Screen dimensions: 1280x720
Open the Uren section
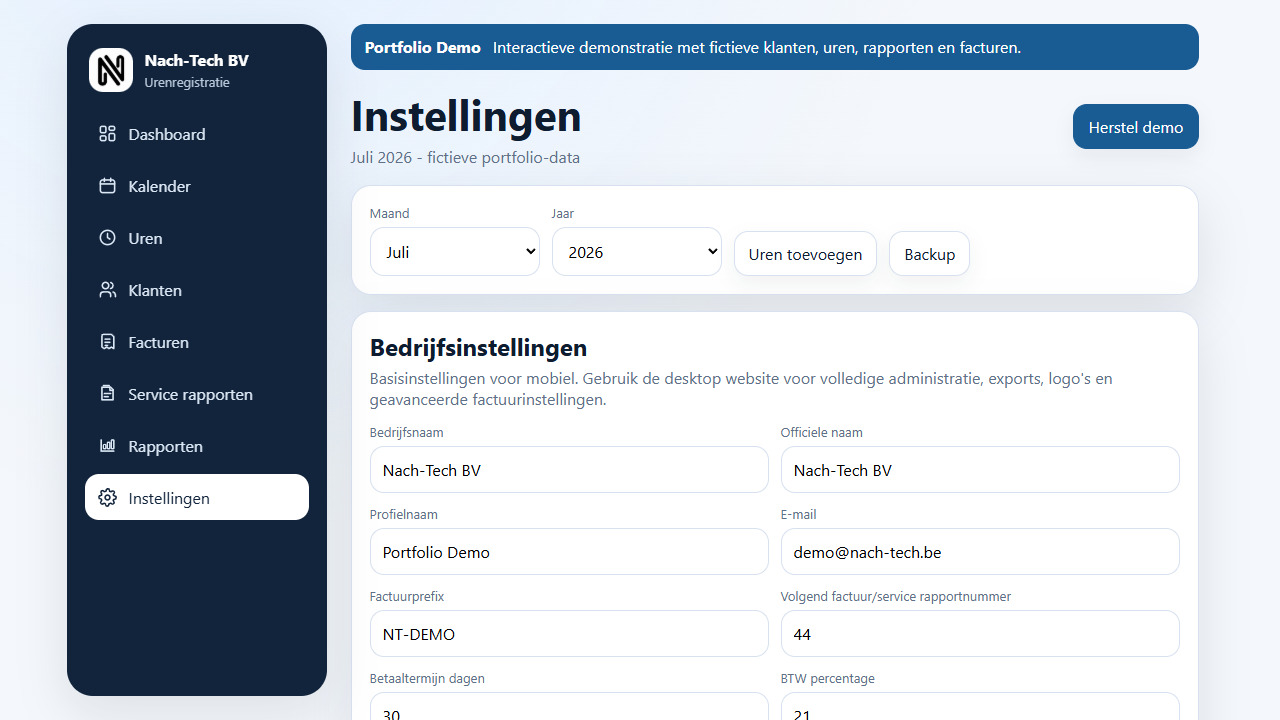(197, 238)
